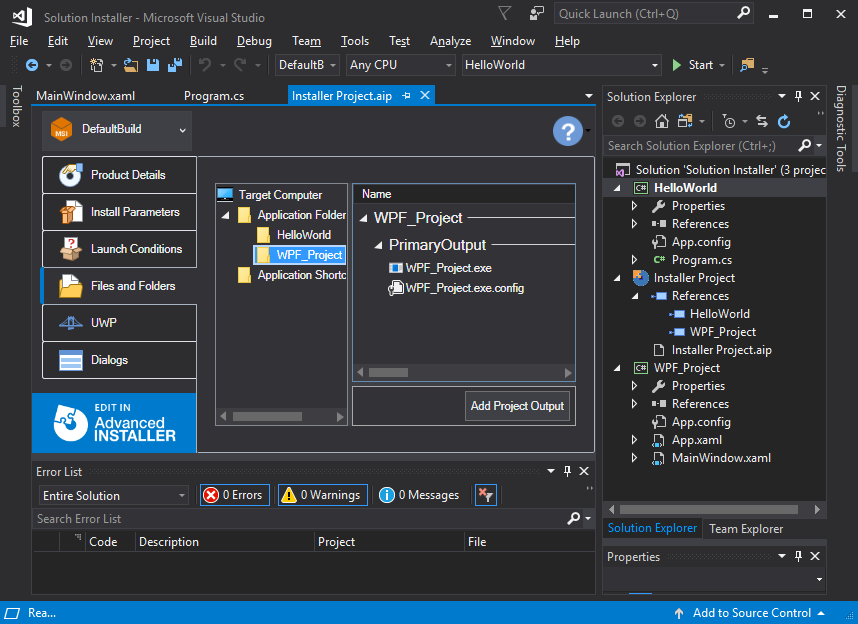858x624 pixels.
Task: Click the green Start play icon
Action: click(676, 65)
